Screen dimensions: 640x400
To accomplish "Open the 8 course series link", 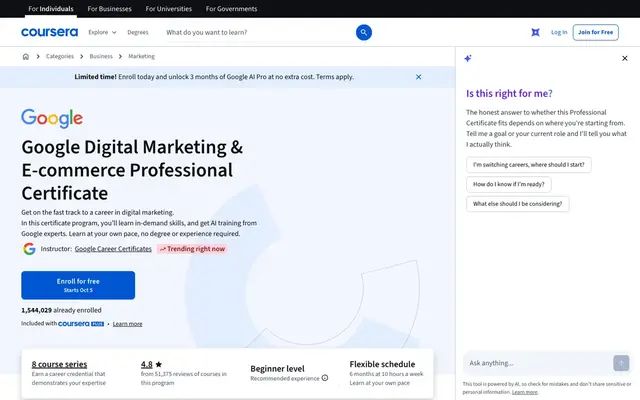I will click(x=59, y=364).
